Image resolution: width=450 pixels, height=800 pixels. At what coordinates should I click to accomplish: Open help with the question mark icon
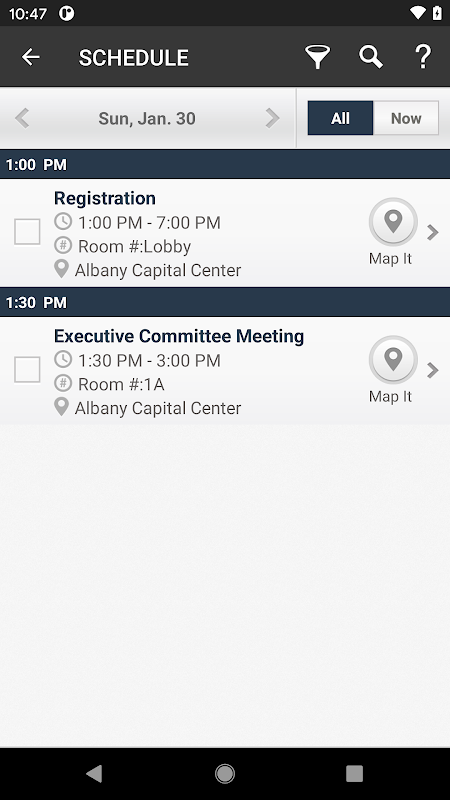pyautogui.click(x=423, y=57)
